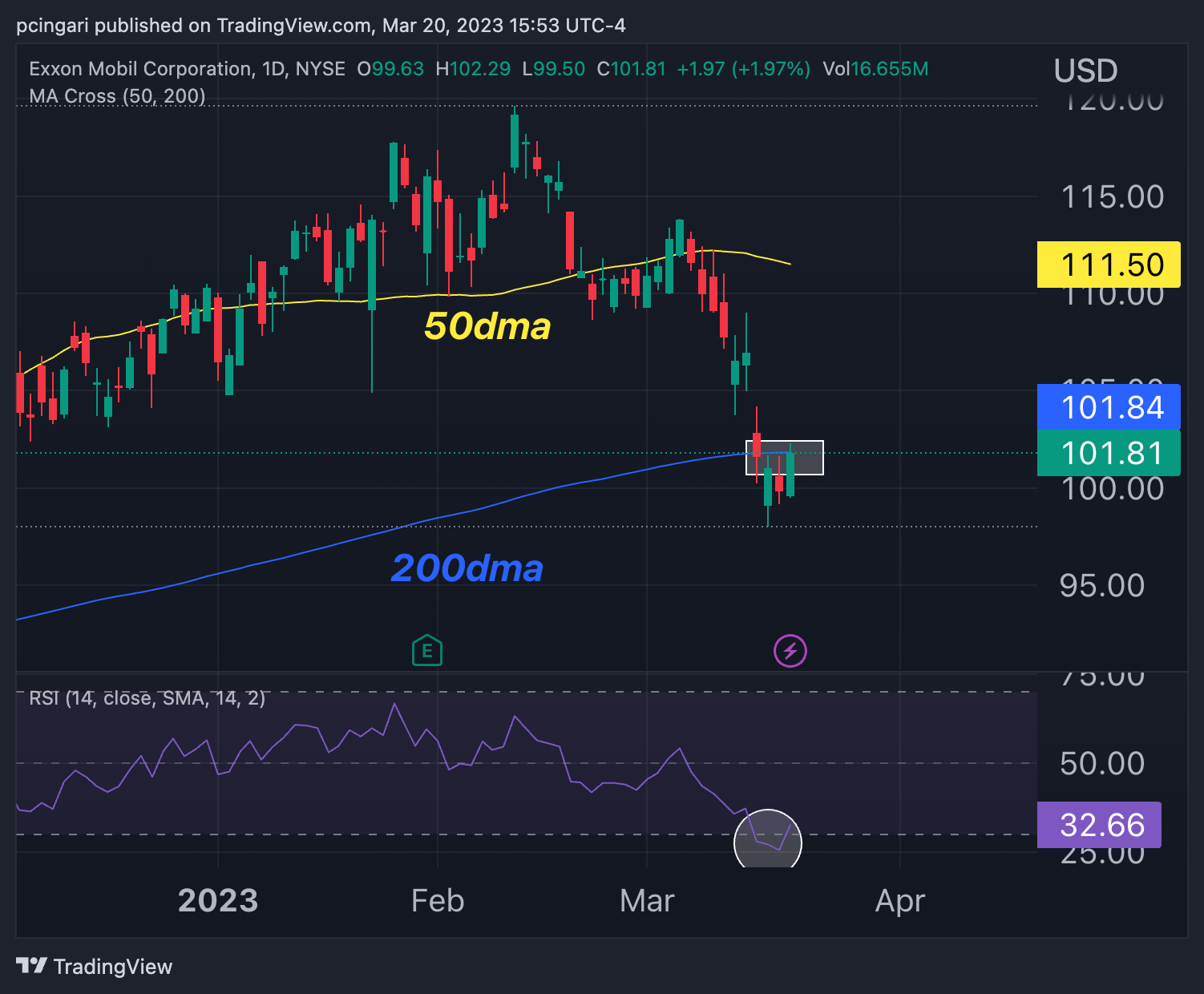
Task: Click the 'Mar' time axis label
Action: pyautogui.click(x=647, y=901)
